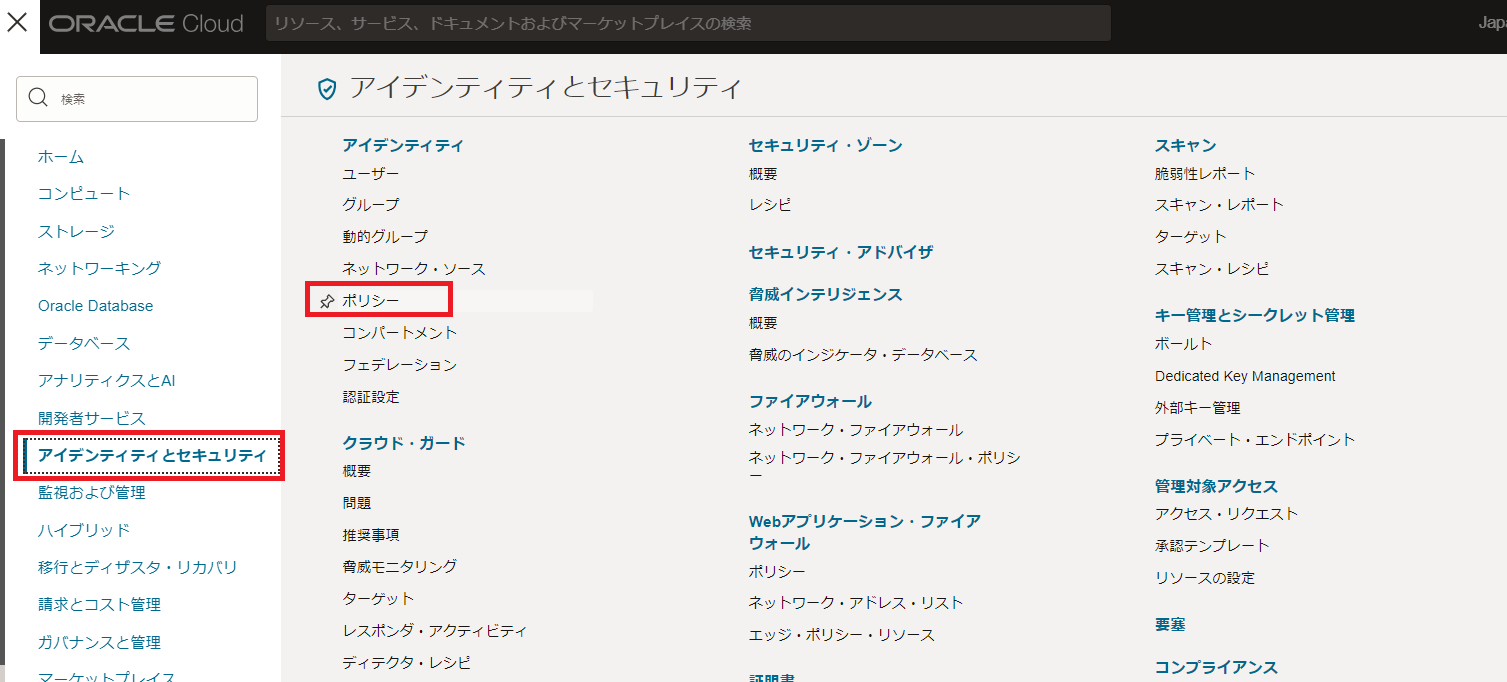Open 請求とコスト管理 category

pos(99,605)
